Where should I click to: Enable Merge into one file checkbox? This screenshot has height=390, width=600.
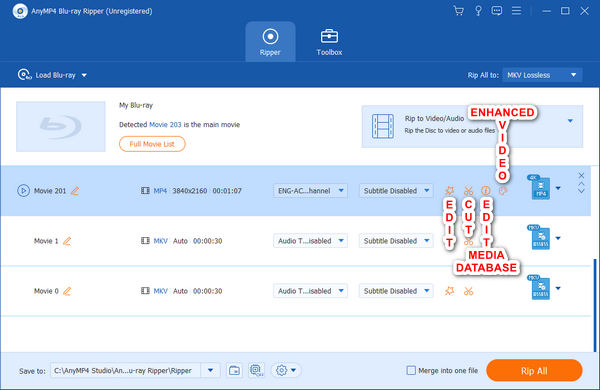pos(411,370)
